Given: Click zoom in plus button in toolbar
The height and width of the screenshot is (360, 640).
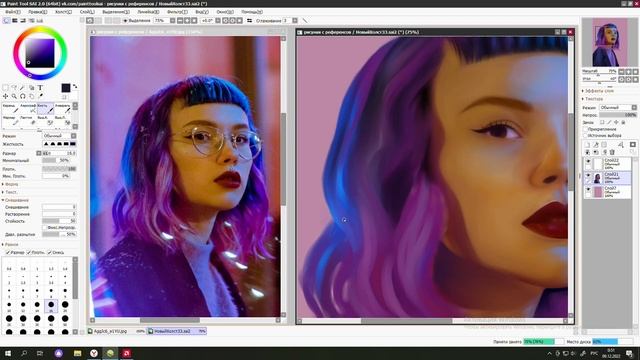Looking at the screenshot, I should pyautogui.click(x=187, y=20).
